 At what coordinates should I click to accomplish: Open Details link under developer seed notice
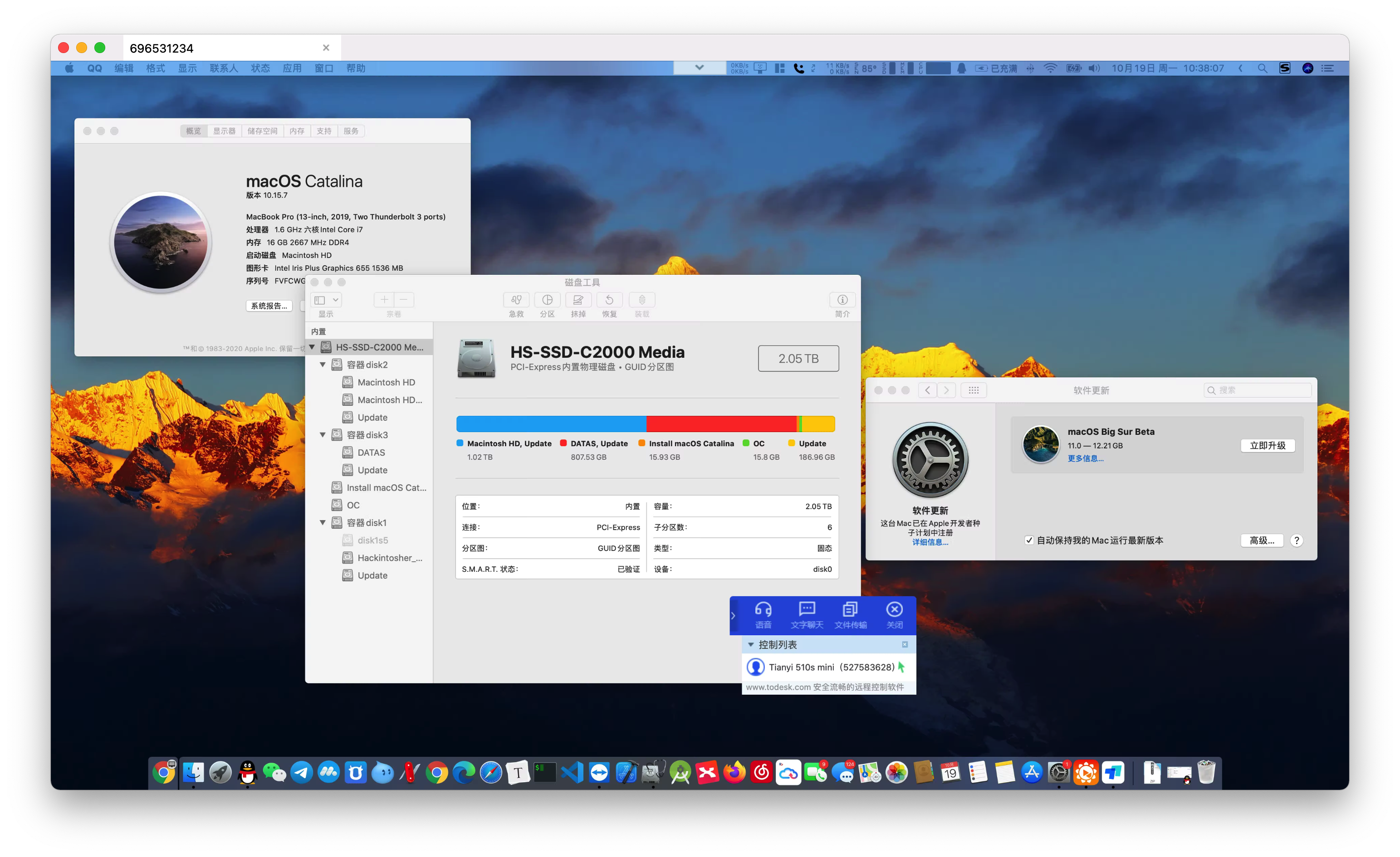pyautogui.click(x=930, y=542)
